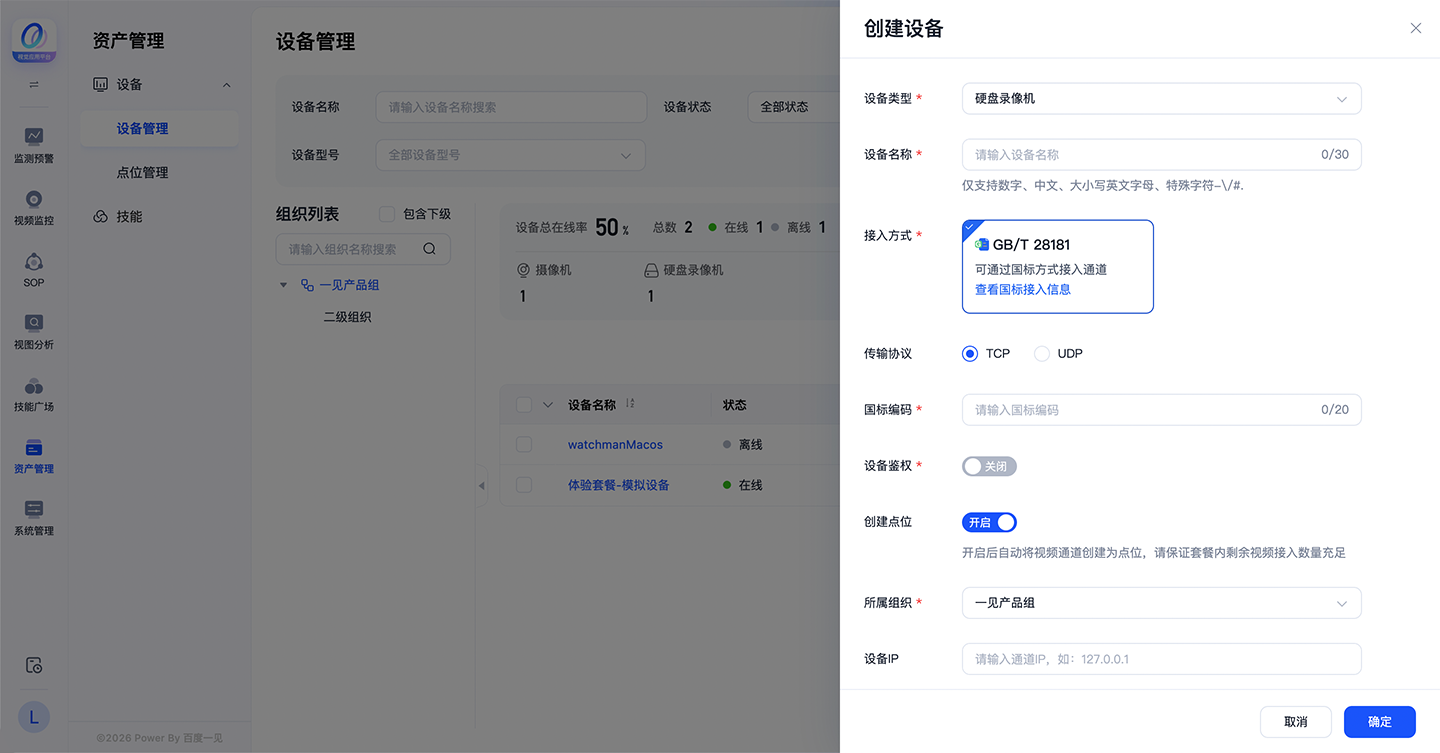The height and width of the screenshot is (753, 1440).
Task: Open user avatar L menu
Action: [x=34, y=717]
